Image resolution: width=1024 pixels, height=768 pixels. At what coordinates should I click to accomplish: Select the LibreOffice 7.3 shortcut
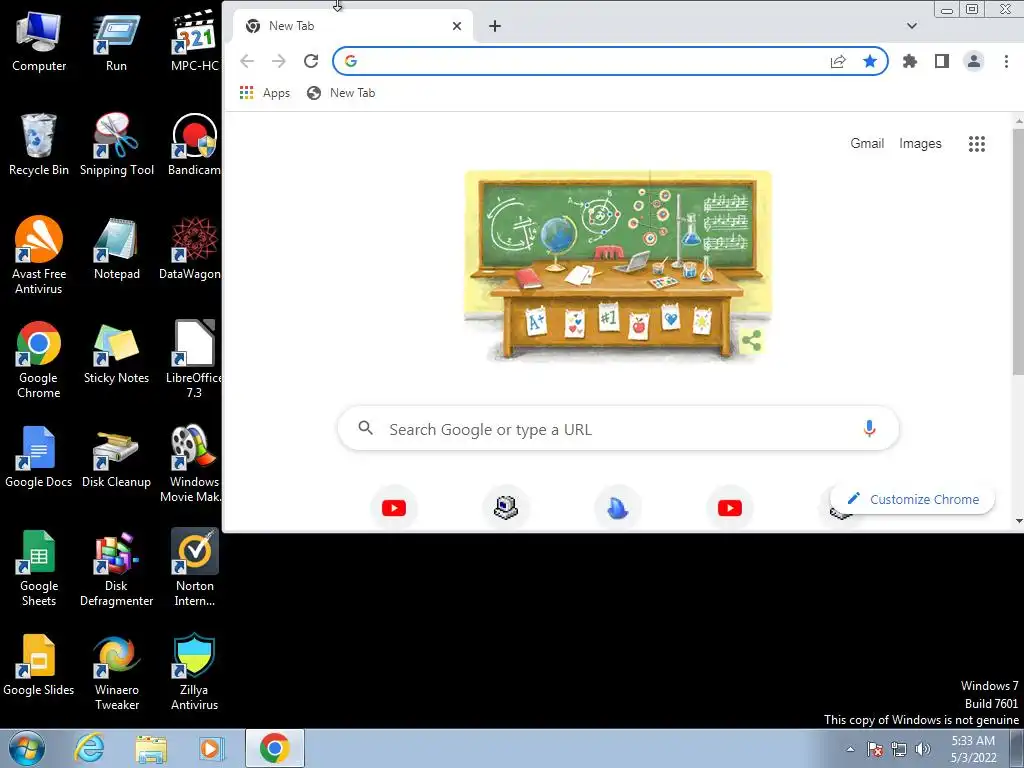click(194, 359)
